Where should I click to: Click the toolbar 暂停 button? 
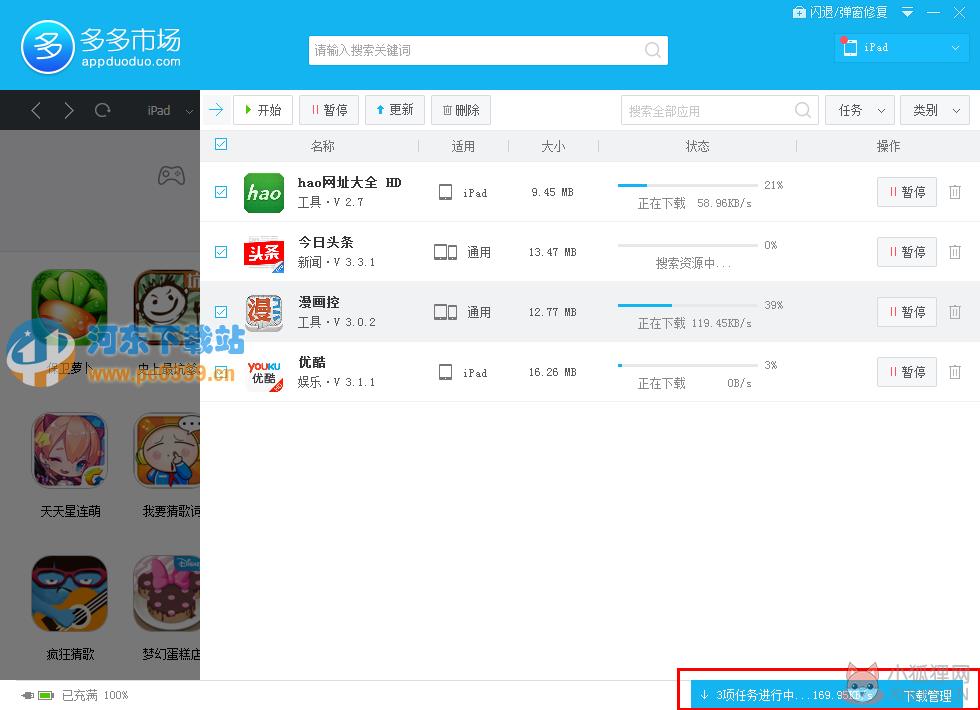pos(329,110)
